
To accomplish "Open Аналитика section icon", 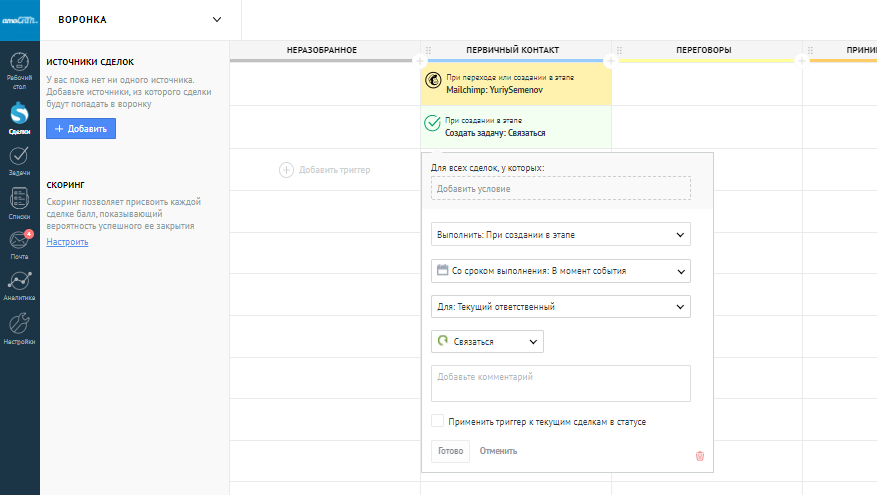I will point(19,285).
